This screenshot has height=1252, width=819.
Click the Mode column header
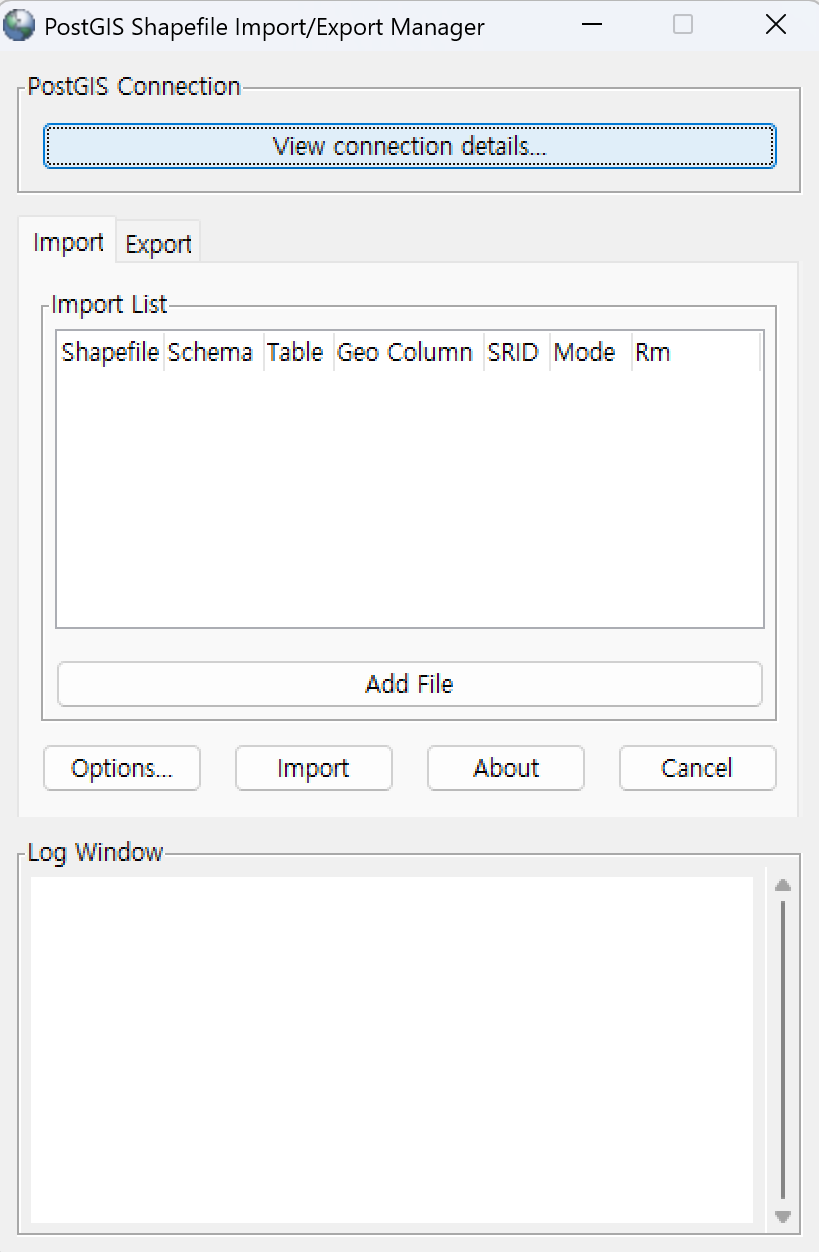(x=589, y=352)
